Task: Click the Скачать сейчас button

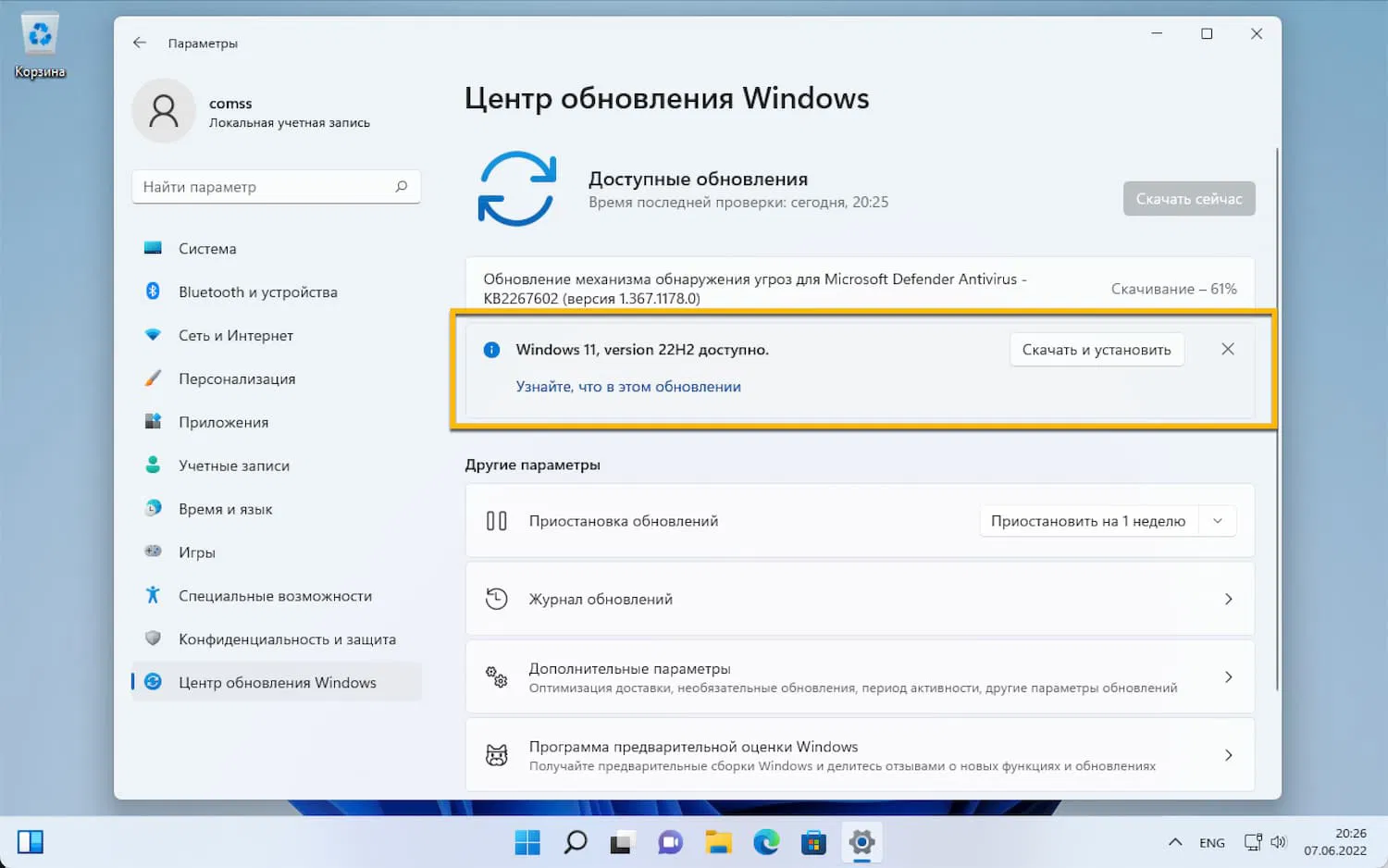Action: [1189, 199]
